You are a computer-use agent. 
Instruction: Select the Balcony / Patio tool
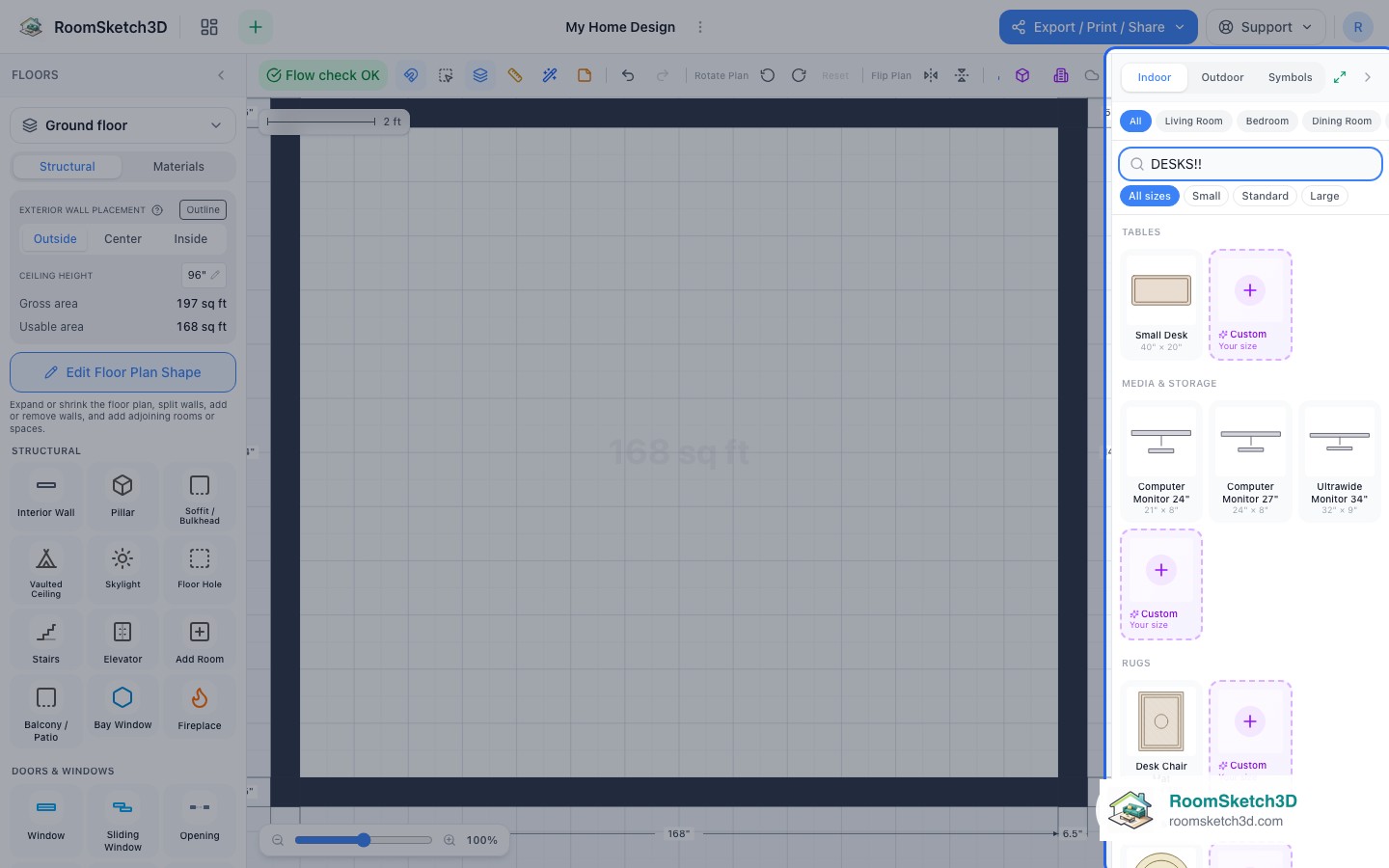[45, 712]
